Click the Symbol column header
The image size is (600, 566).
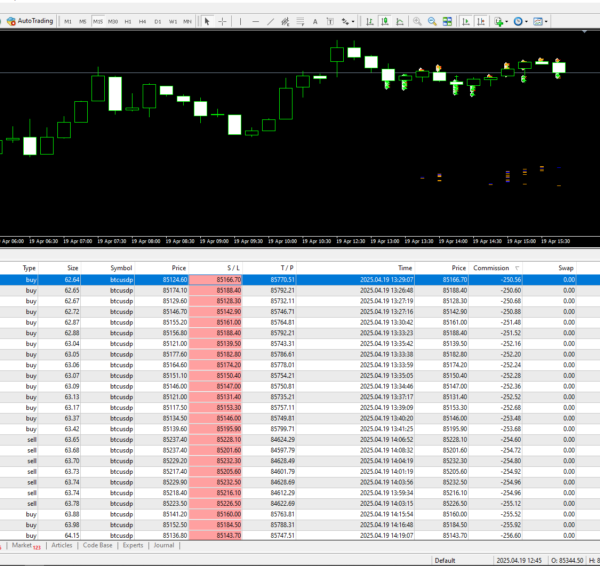tap(121, 268)
